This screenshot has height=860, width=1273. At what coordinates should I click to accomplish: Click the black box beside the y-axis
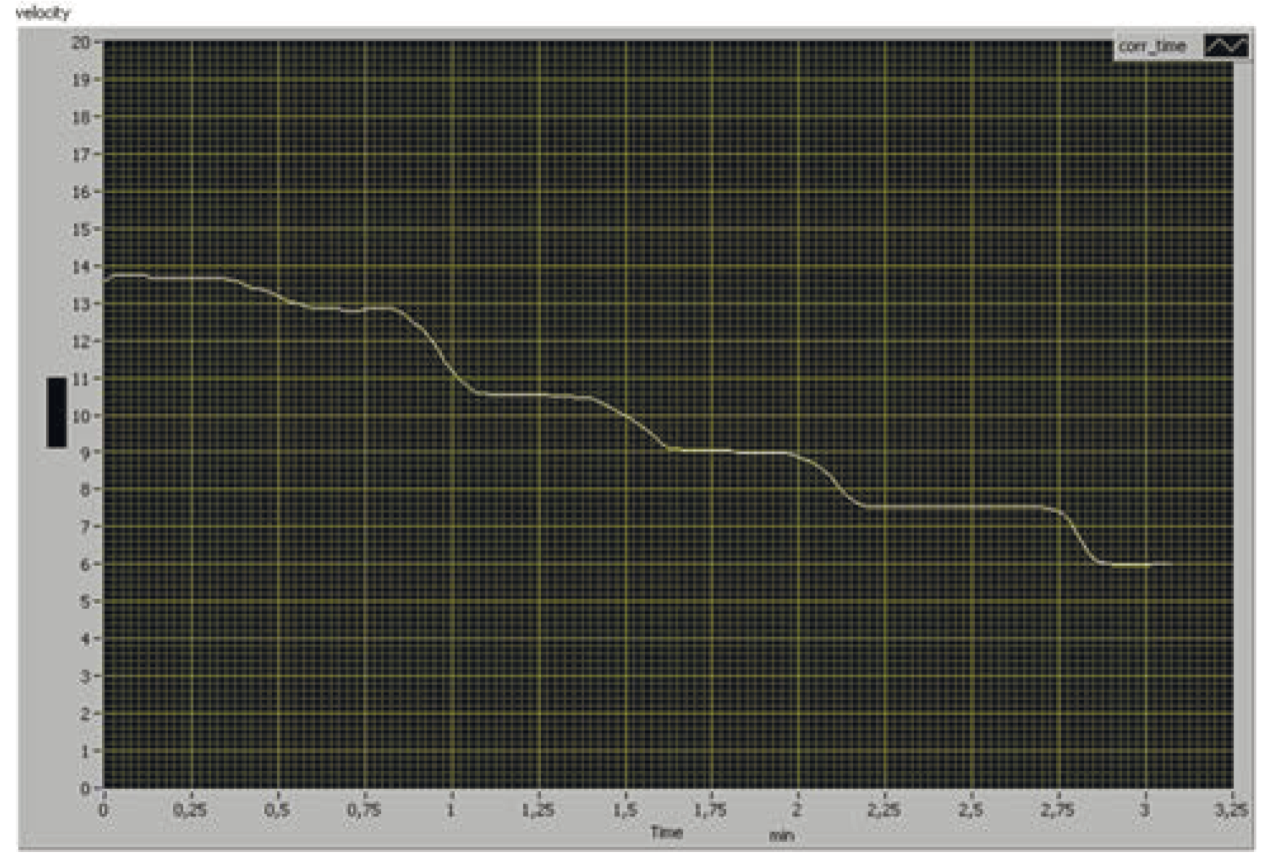[56, 412]
